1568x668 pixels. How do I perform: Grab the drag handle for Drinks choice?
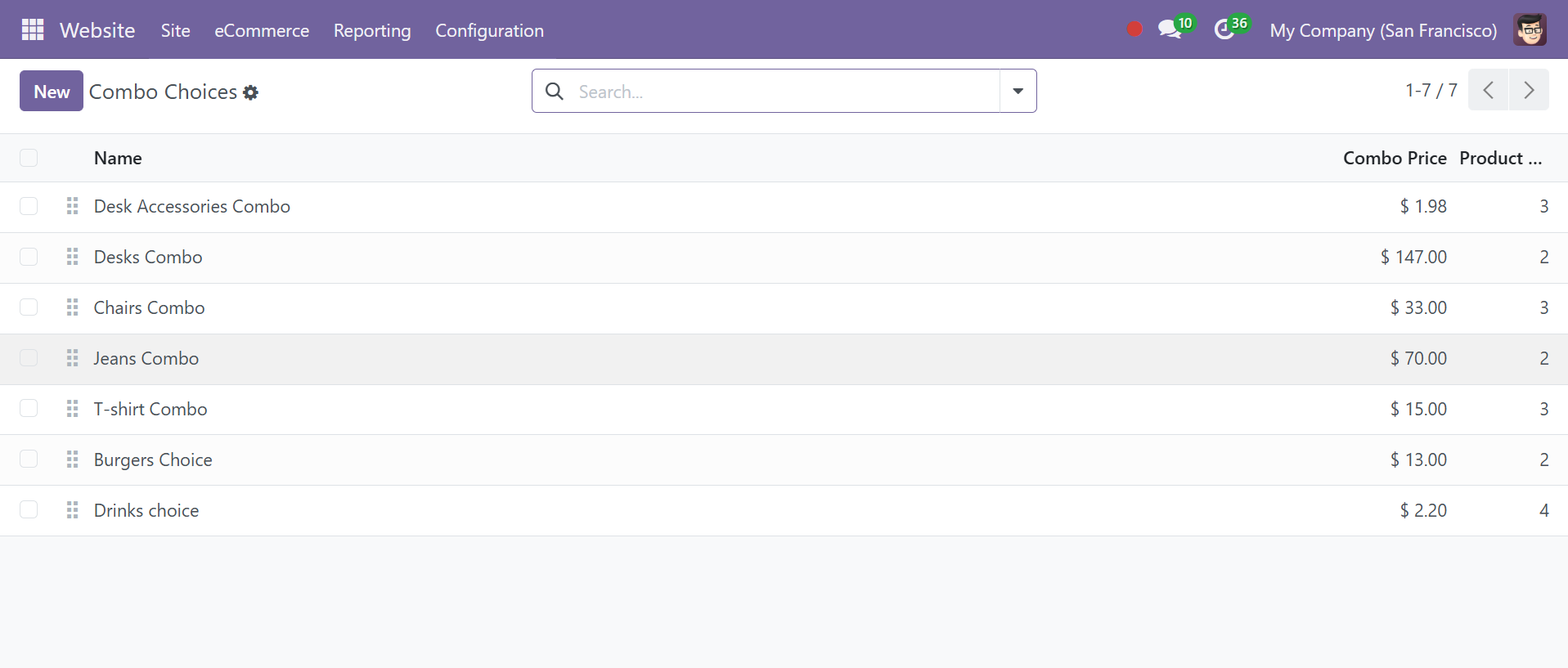coord(73,510)
